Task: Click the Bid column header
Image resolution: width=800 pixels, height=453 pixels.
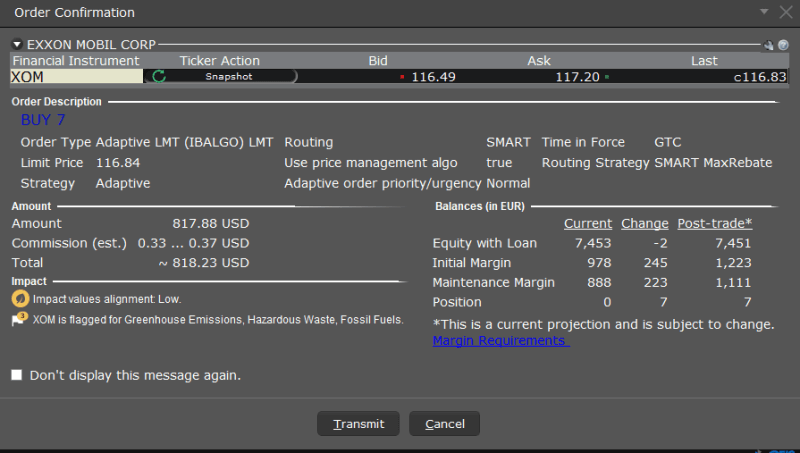Action: pos(378,61)
